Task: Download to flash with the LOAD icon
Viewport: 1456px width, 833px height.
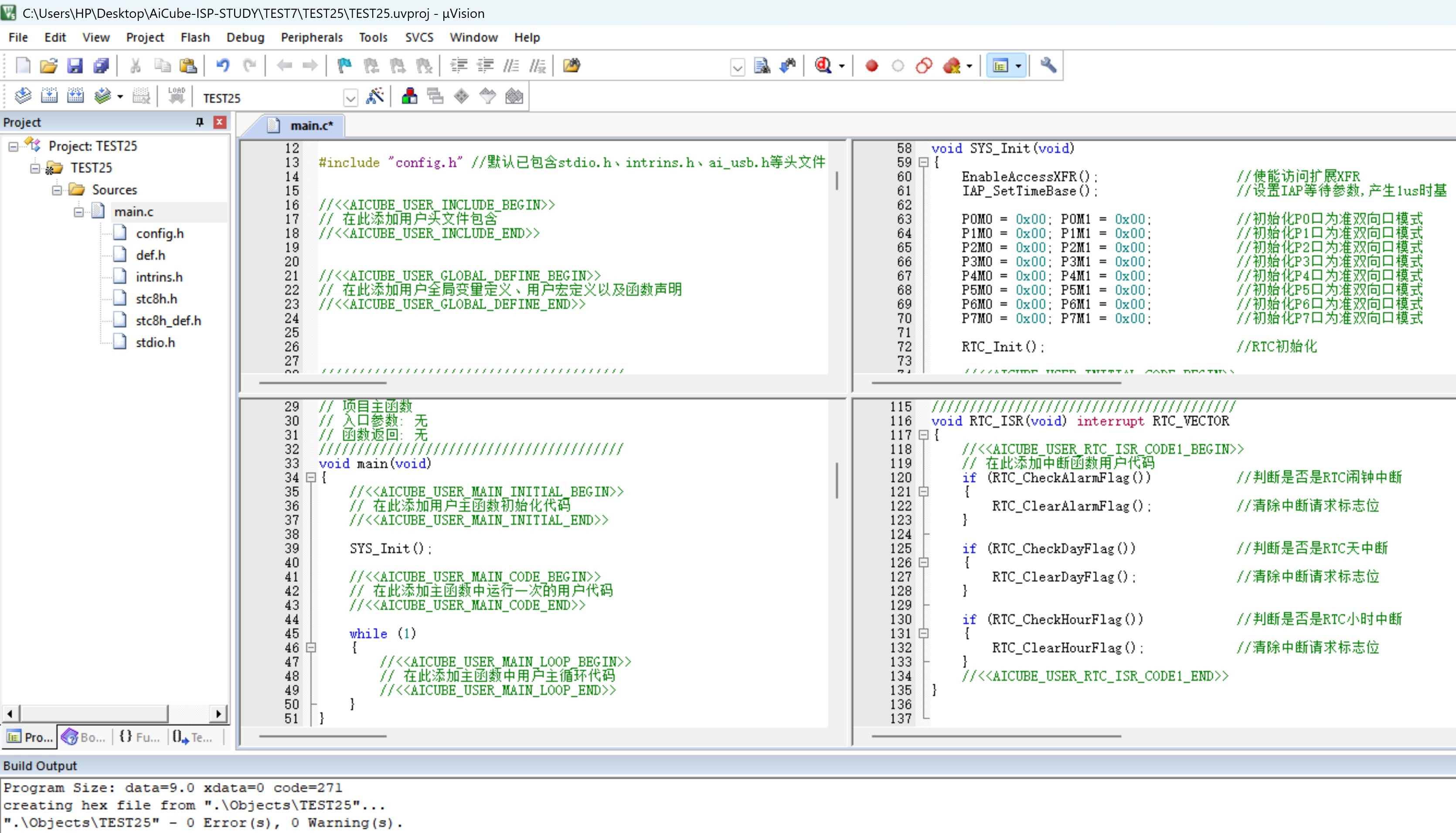Action: [177, 96]
